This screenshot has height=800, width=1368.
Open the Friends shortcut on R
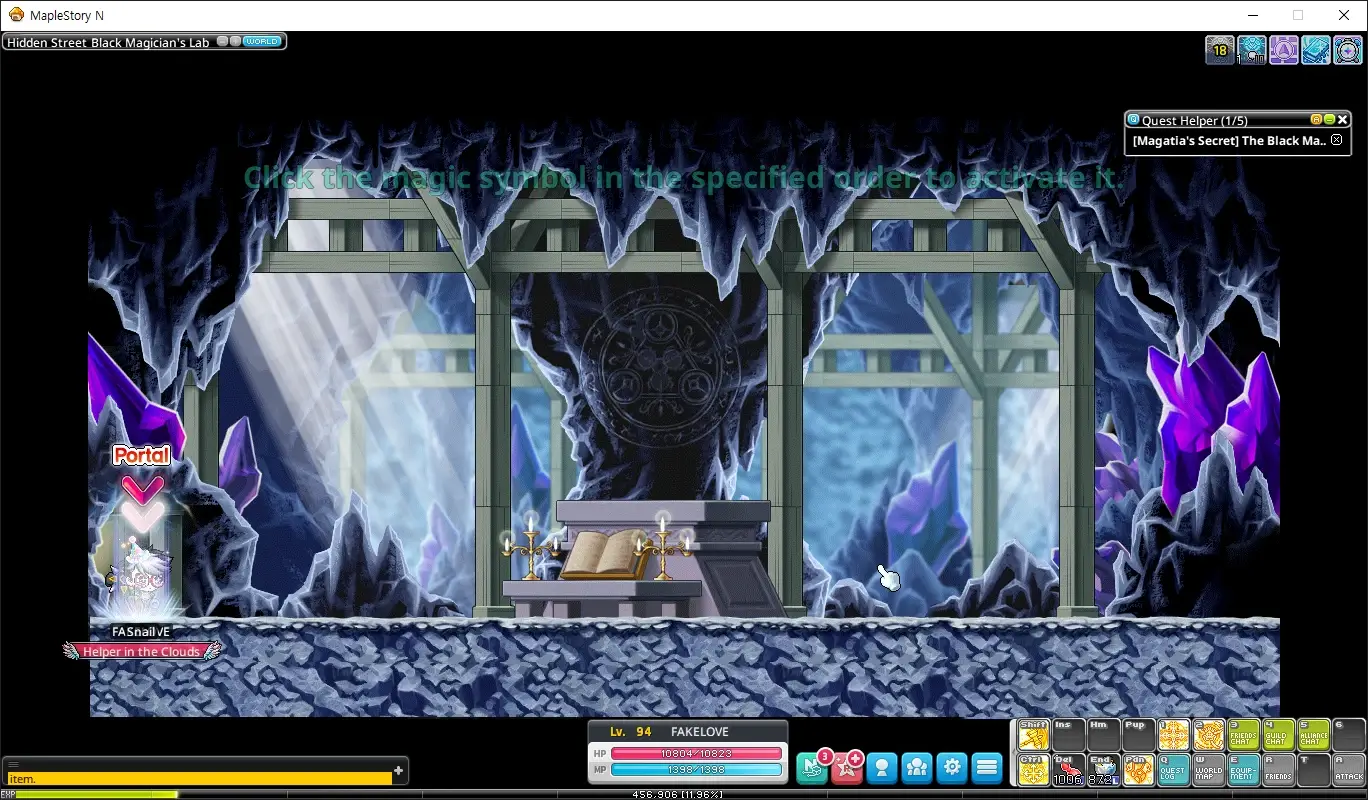point(1279,770)
